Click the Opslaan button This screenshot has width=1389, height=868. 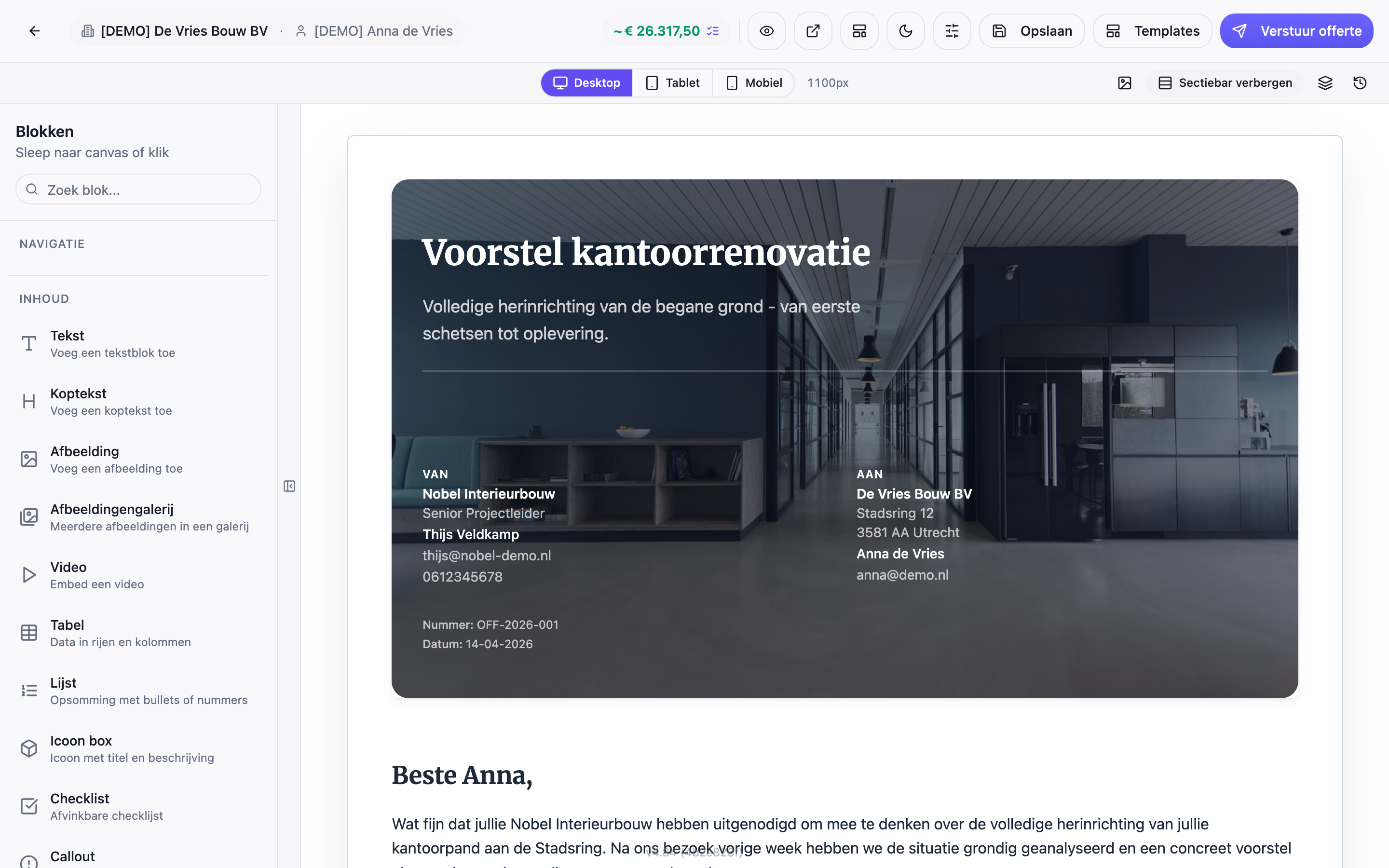coord(1032,31)
